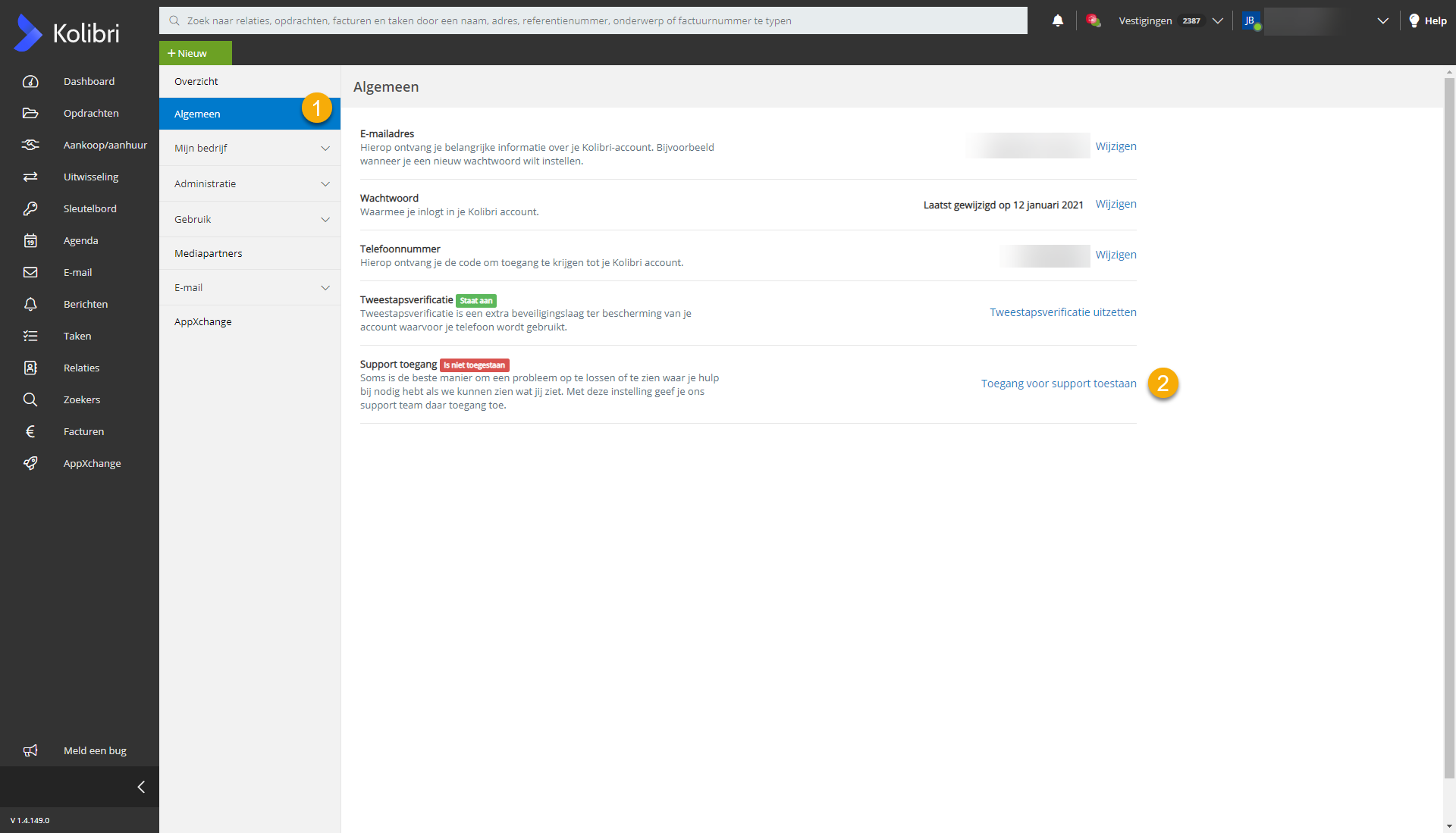Open Agenda calendar icon

coord(30,240)
